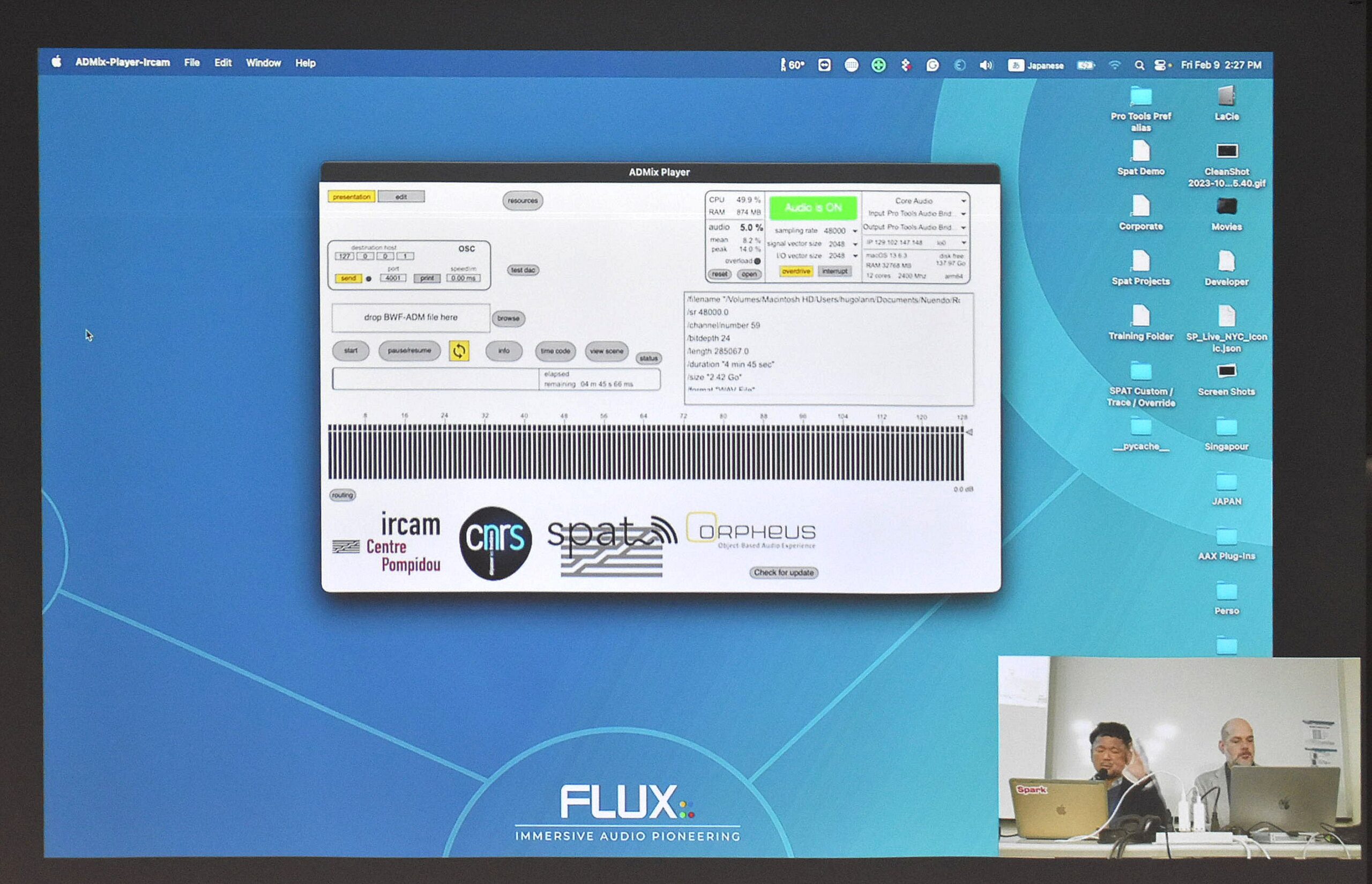Image resolution: width=1372 pixels, height=884 pixels.
Task: Open Control Center icon in menu bar
Action: tap(1160, 65)
